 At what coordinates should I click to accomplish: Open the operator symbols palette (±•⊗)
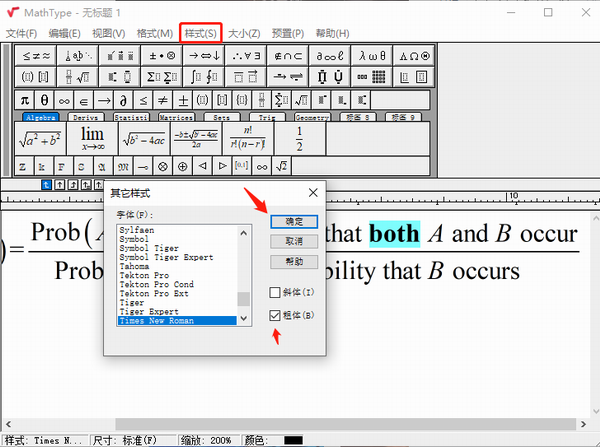[162, 56]
